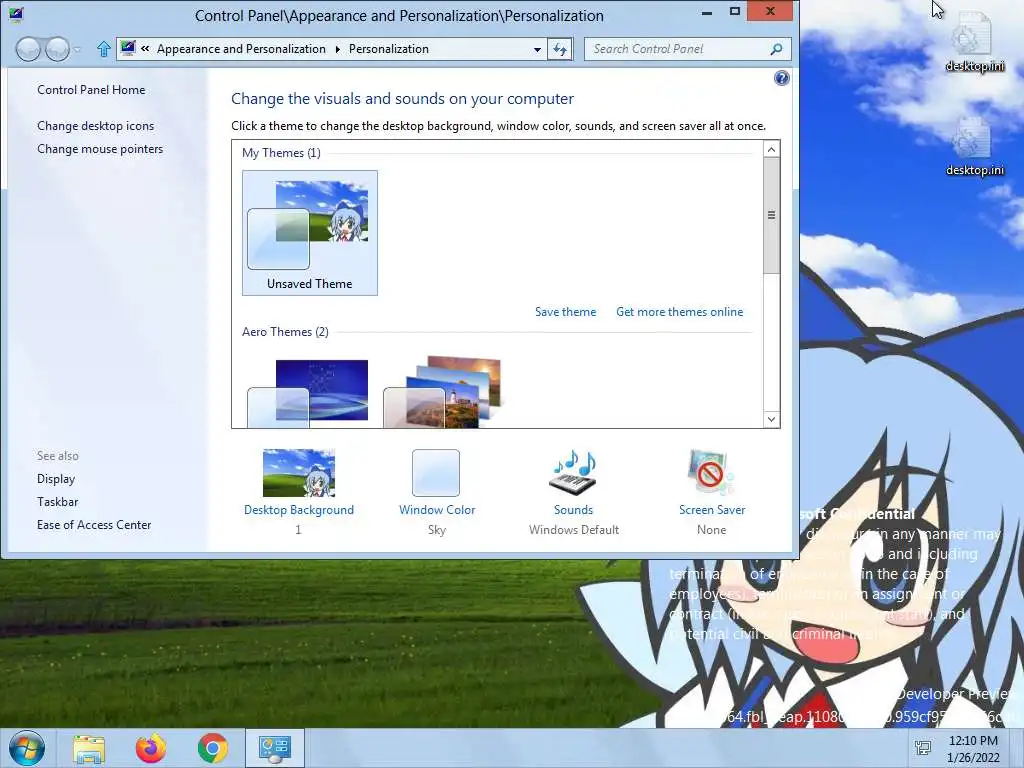Click the window title bar system icon
Viewport: 1024px width, 768px height.
pyautogui.click(x=16, y=14)
